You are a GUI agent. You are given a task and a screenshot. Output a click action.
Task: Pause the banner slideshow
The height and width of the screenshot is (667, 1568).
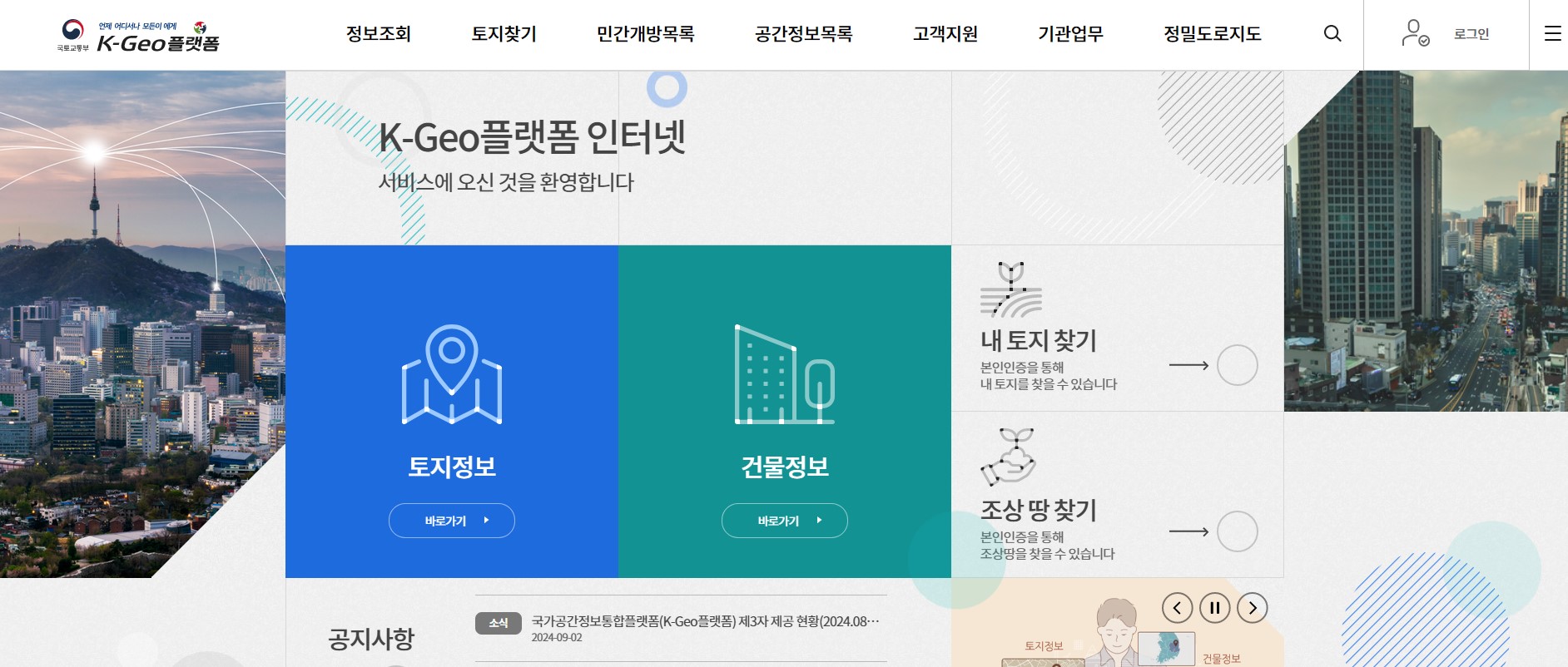coord(1214,608)
